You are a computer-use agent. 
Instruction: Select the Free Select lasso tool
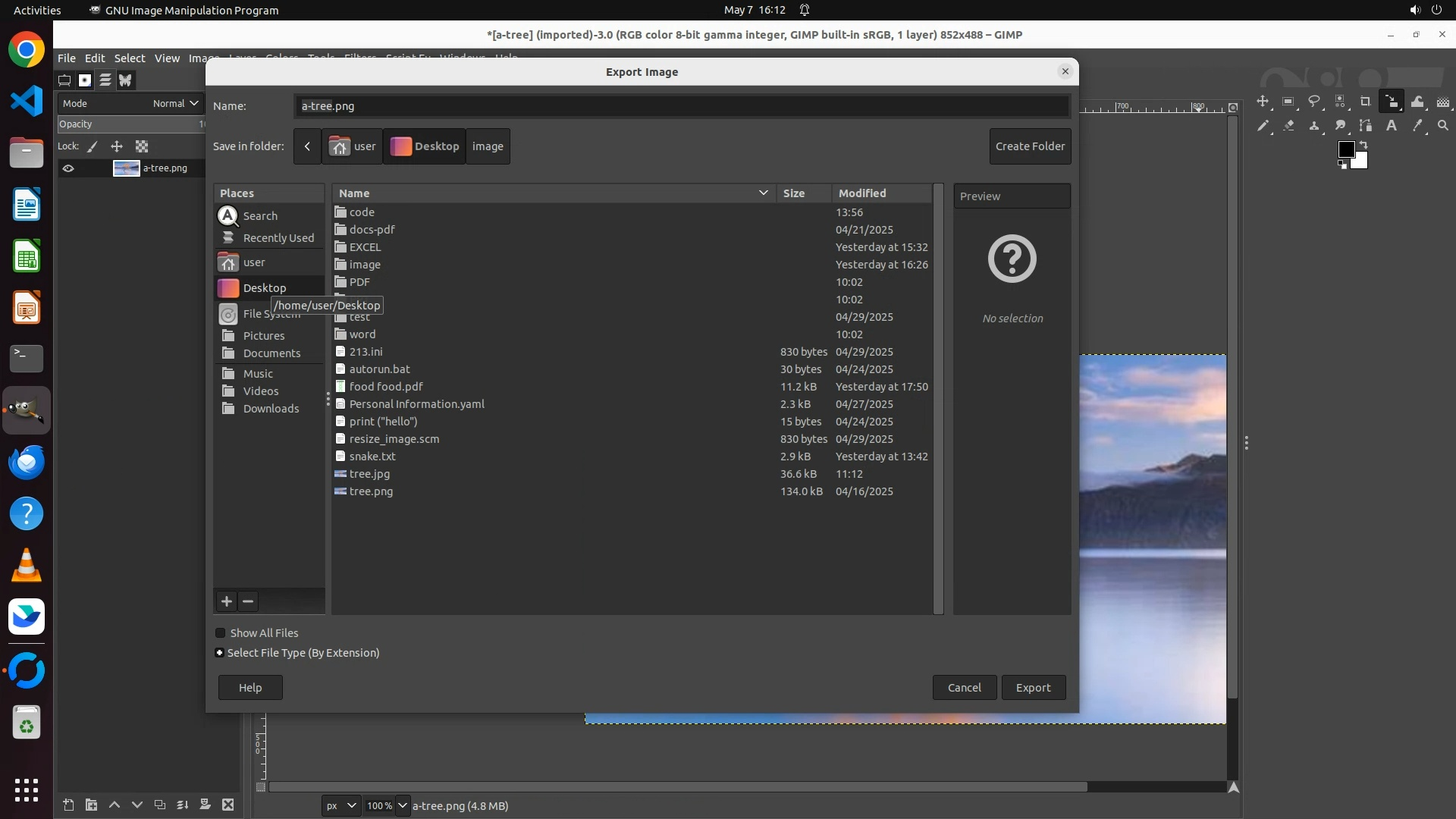tap(1314, 102)
